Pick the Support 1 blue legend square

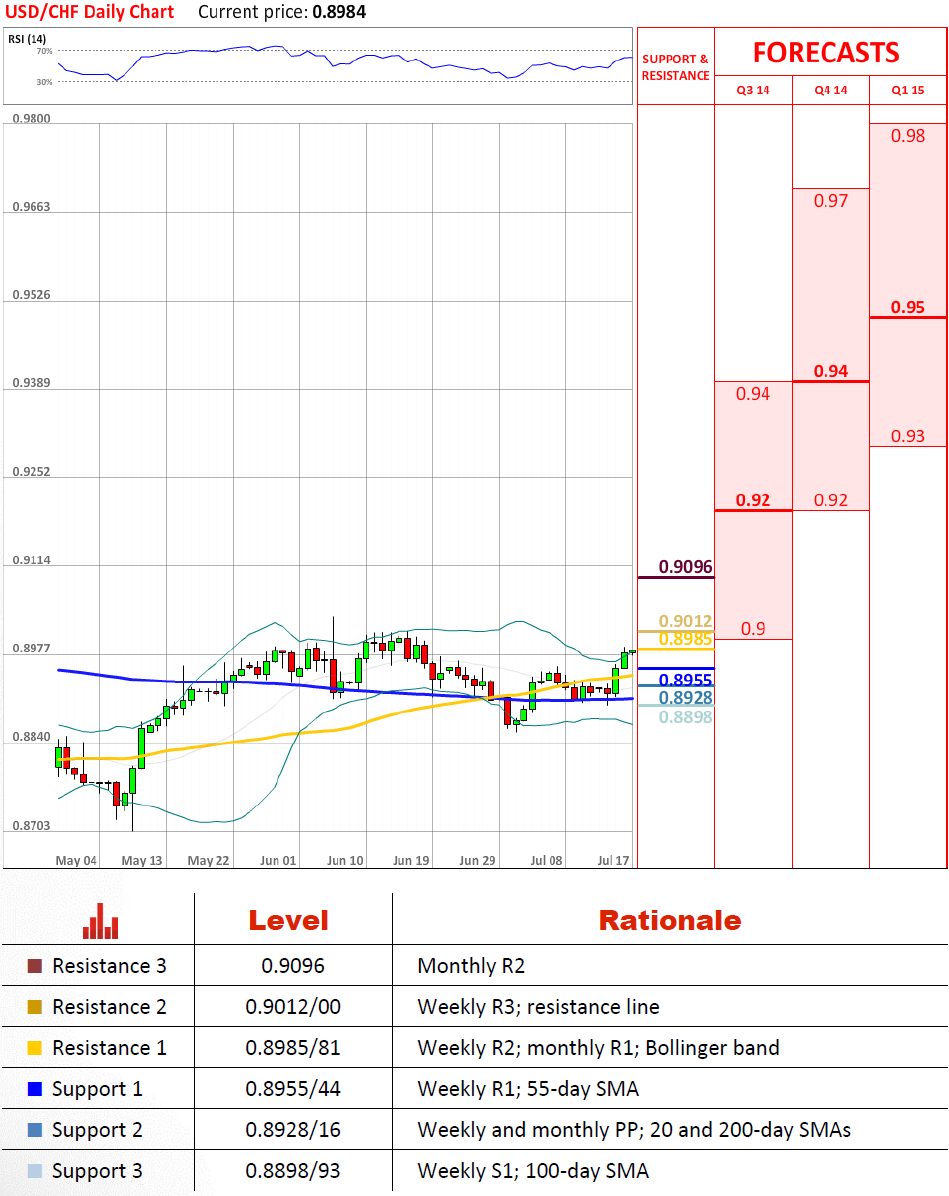35,1089
